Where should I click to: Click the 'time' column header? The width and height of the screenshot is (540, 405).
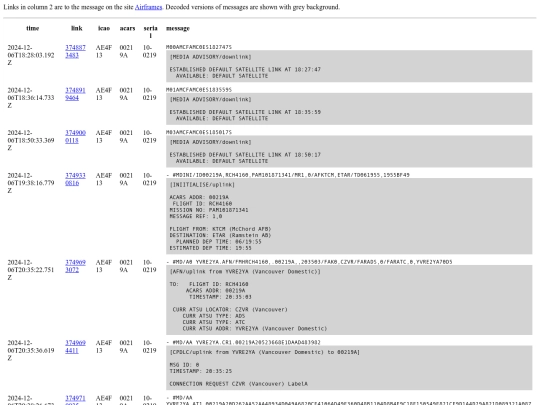33,28
